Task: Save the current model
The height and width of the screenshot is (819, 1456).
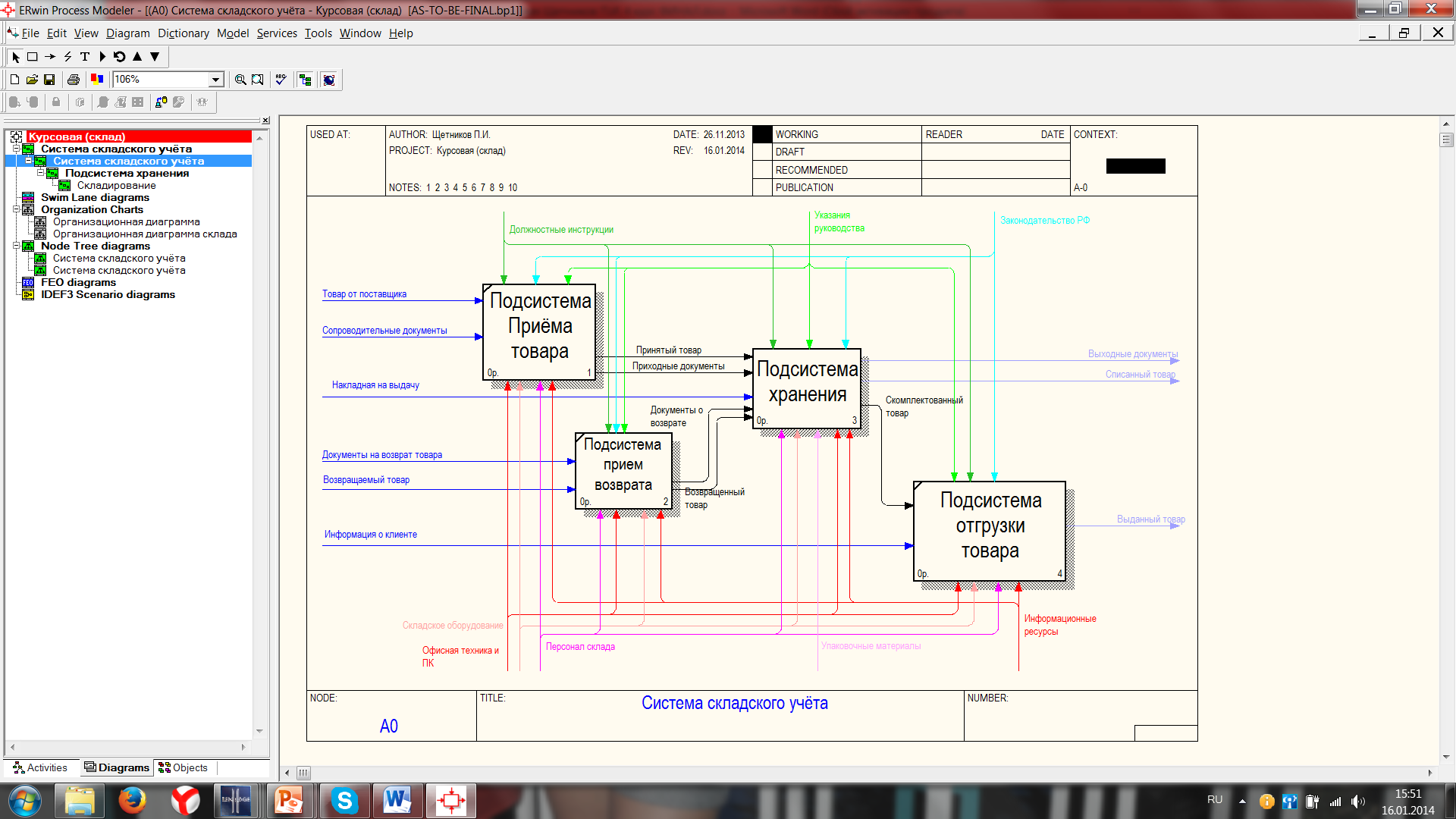Action: [x=49, y=80]
